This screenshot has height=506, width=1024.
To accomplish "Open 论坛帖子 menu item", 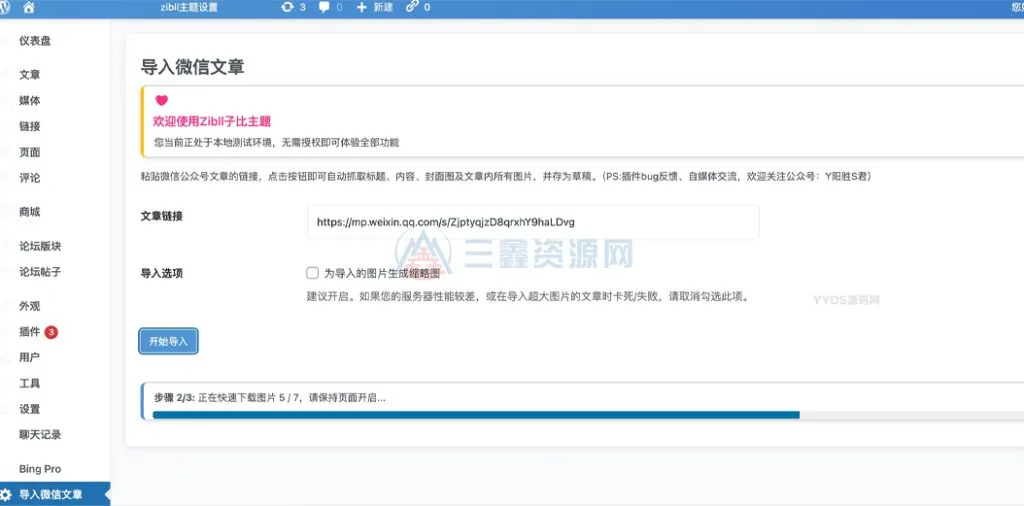I will pyautogui.click(x=40, y=272).
